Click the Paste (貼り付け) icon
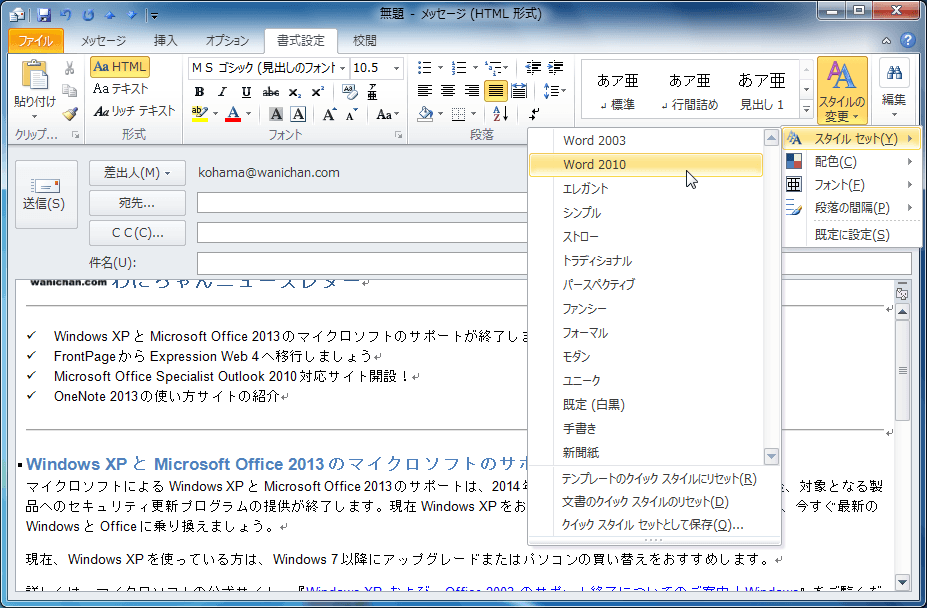This screenshot has height=608, width=927. point(35,76)
